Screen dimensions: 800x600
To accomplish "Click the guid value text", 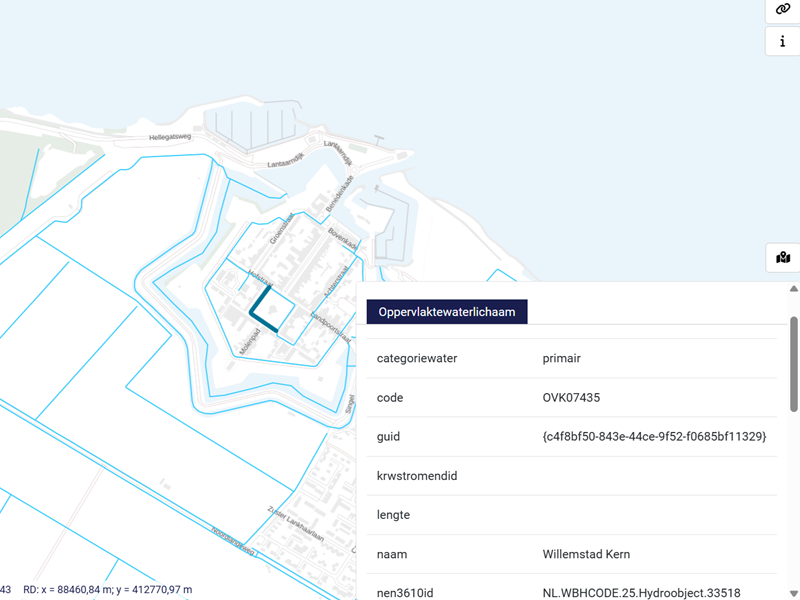I will tap(654, 437).
